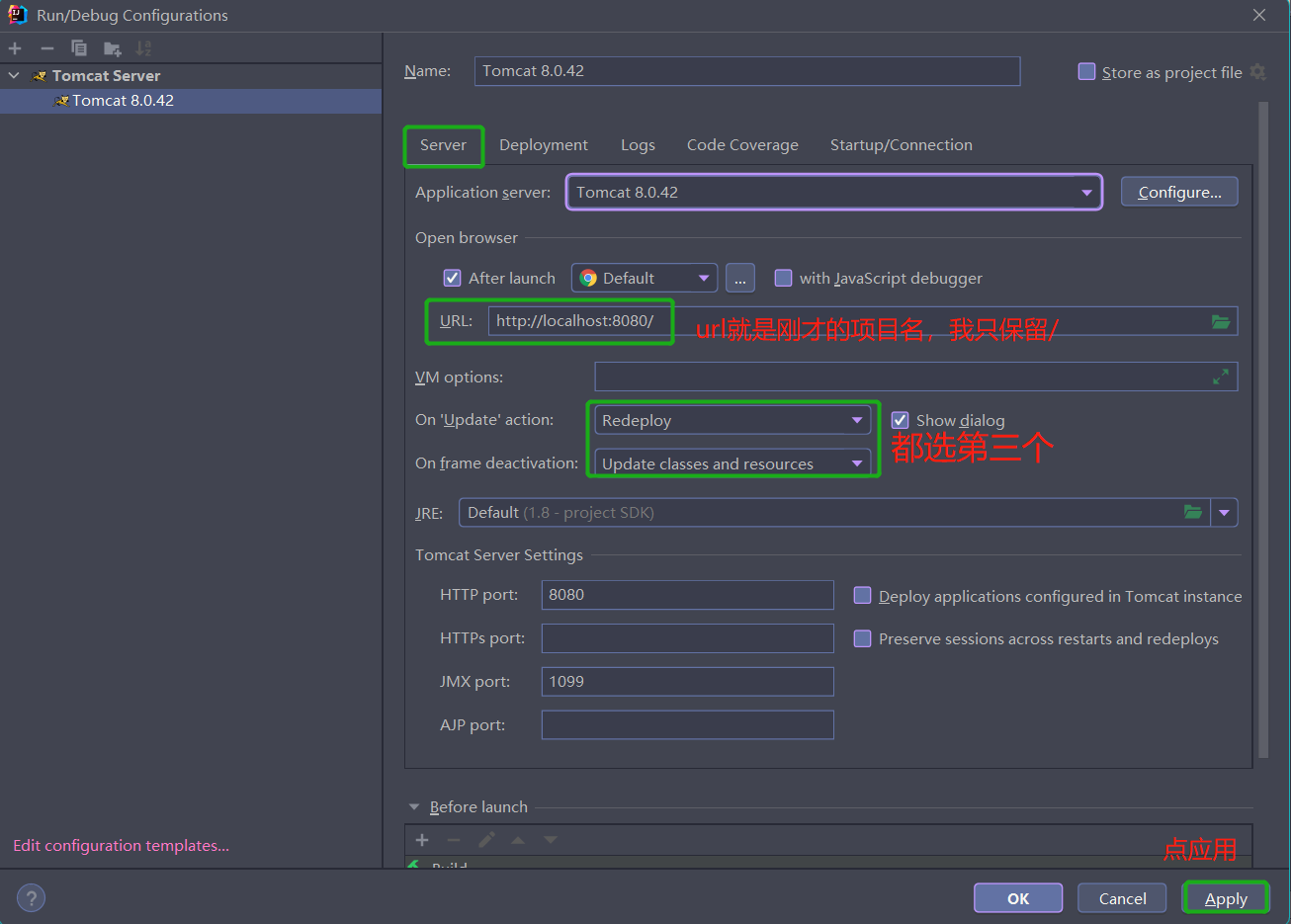Image resolution: width=1291 pixels, height=924 pixels.
Task: Toggle Store as project file checkbox
Action: click(x=1086, y=72)
